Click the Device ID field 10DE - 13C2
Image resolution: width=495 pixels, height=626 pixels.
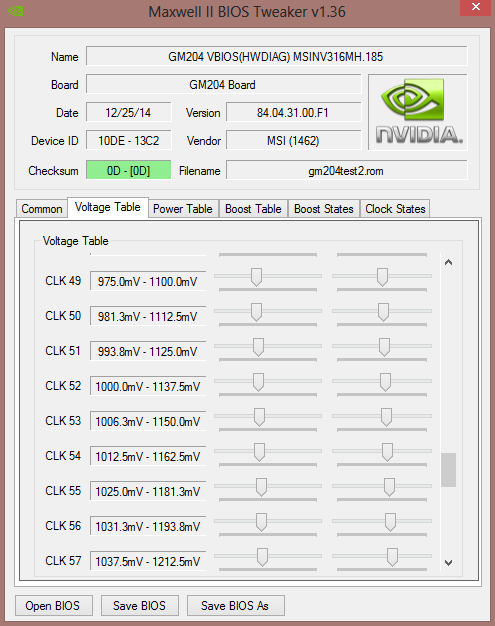click(128, 141)
